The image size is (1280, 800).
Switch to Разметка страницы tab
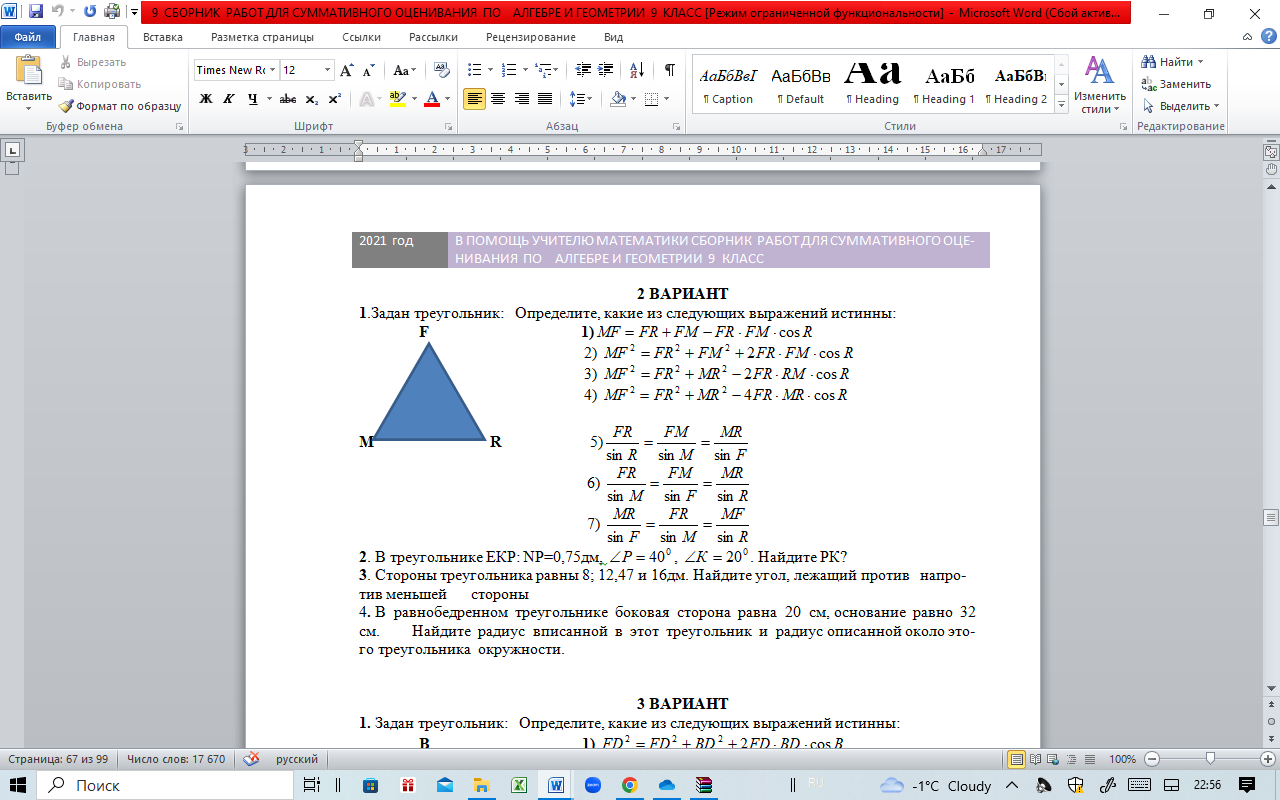tap(262, 37)
